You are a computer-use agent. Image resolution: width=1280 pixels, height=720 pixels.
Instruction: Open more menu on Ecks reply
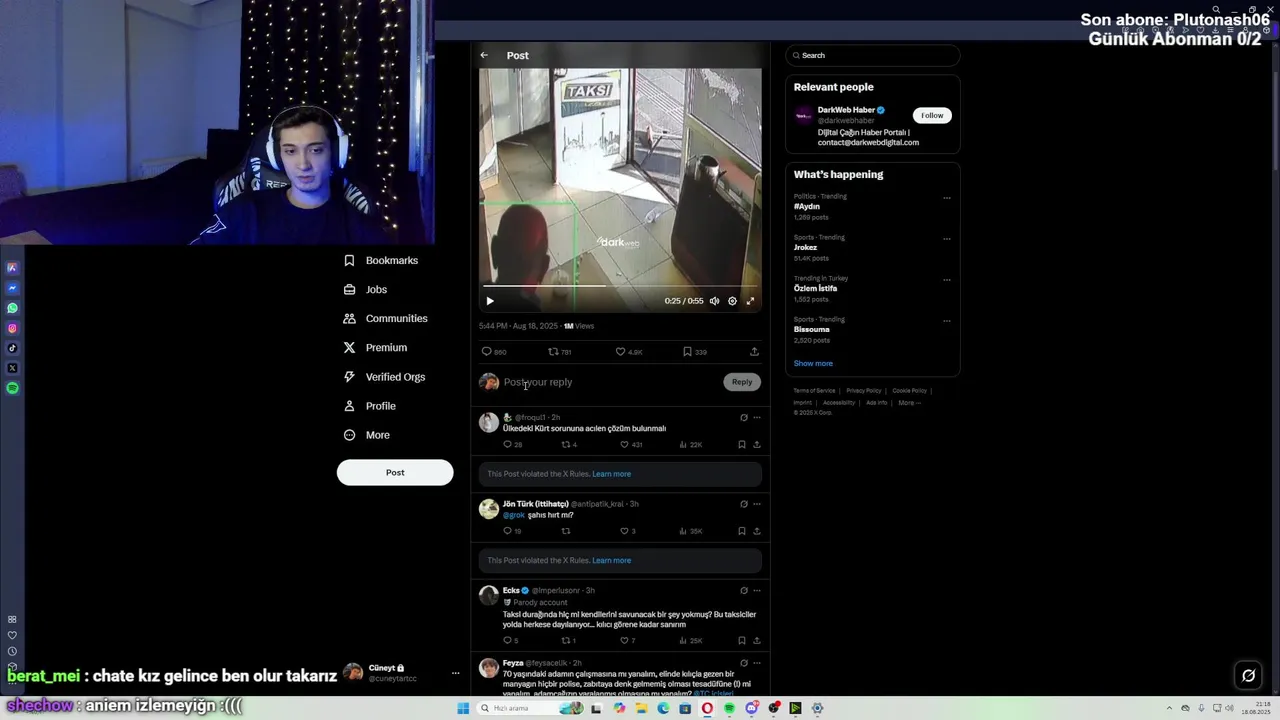[757, 590]
